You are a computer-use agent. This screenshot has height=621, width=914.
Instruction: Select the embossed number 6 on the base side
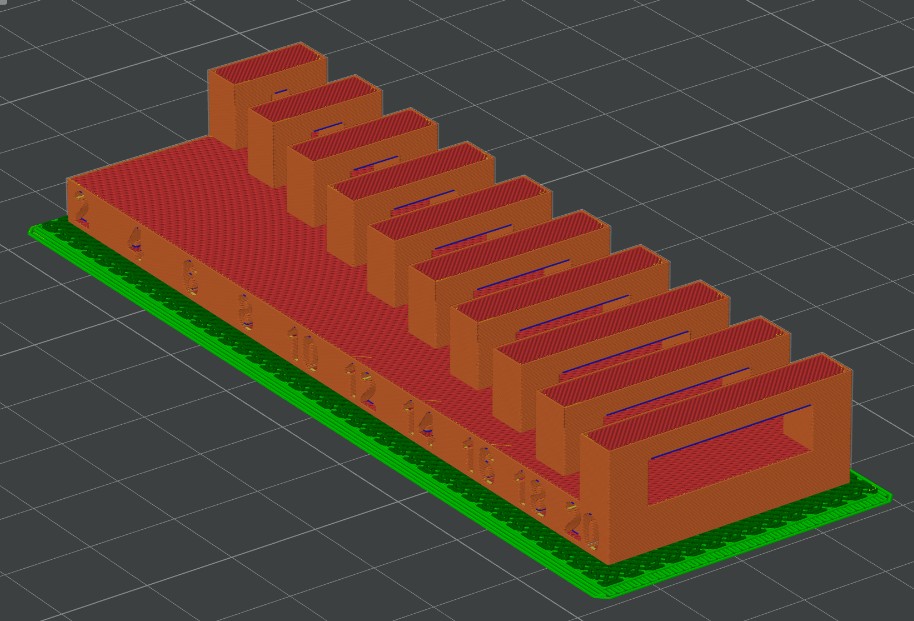pyautogui.click(x=190, y=274)
